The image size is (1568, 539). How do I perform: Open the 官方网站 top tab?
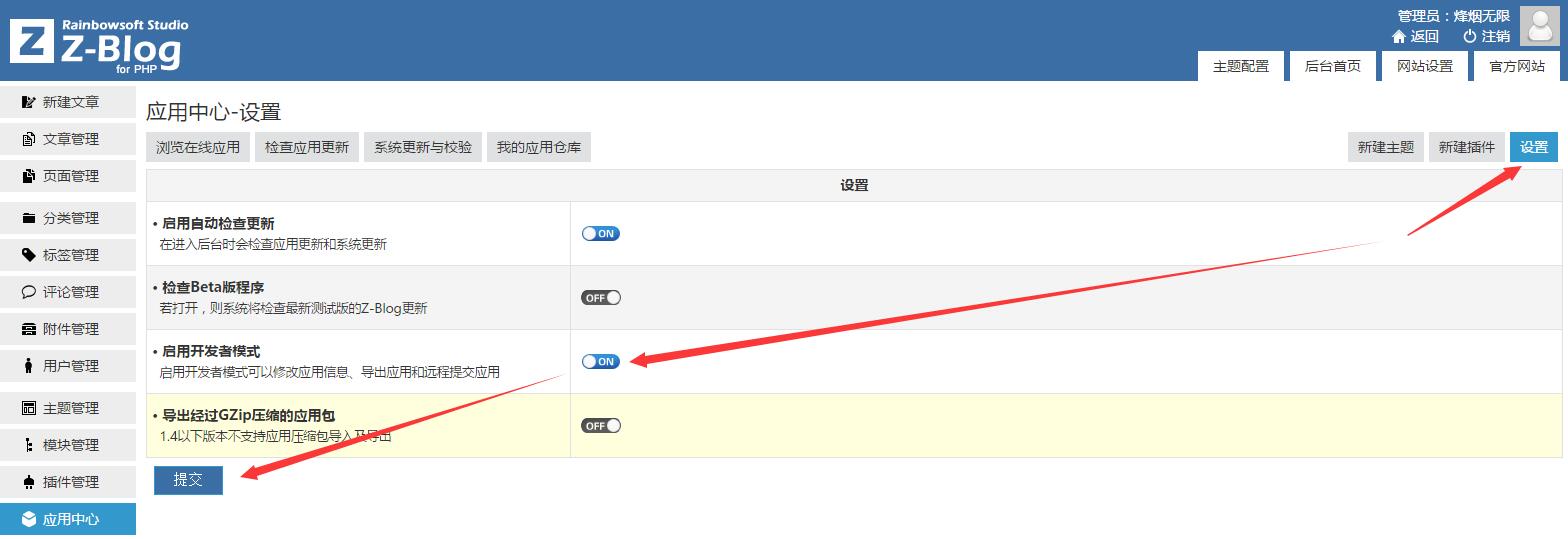1517,66
